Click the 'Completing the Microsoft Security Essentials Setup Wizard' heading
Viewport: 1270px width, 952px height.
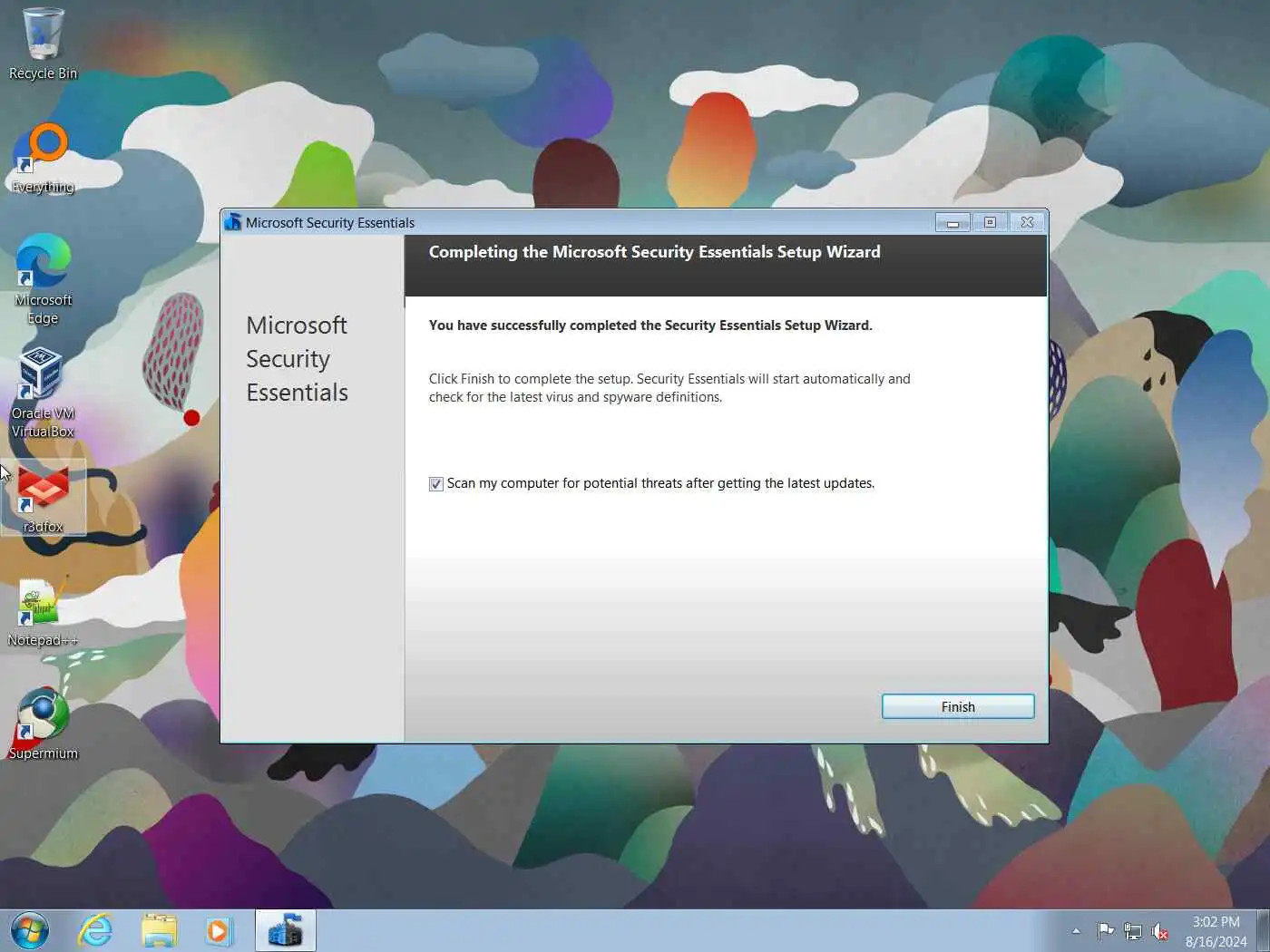(x=654, y=252)
